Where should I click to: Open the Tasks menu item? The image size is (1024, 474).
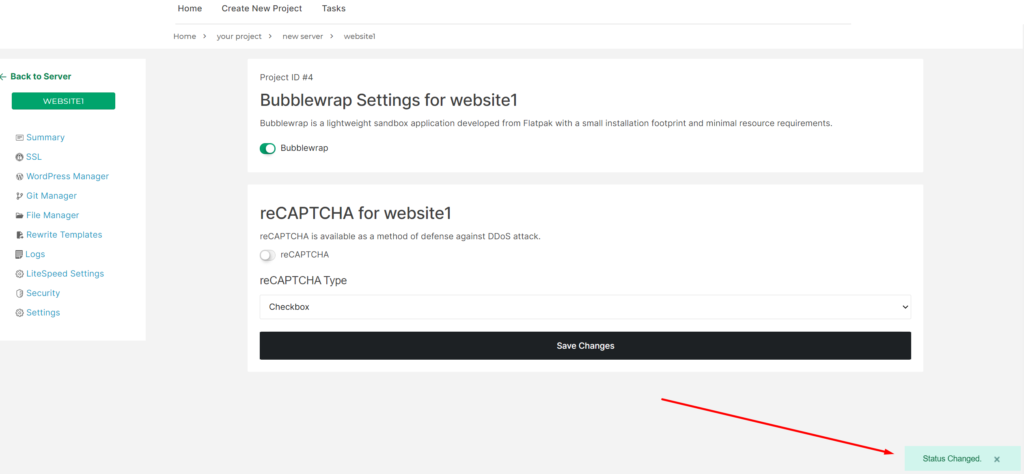tap(334, 8)
